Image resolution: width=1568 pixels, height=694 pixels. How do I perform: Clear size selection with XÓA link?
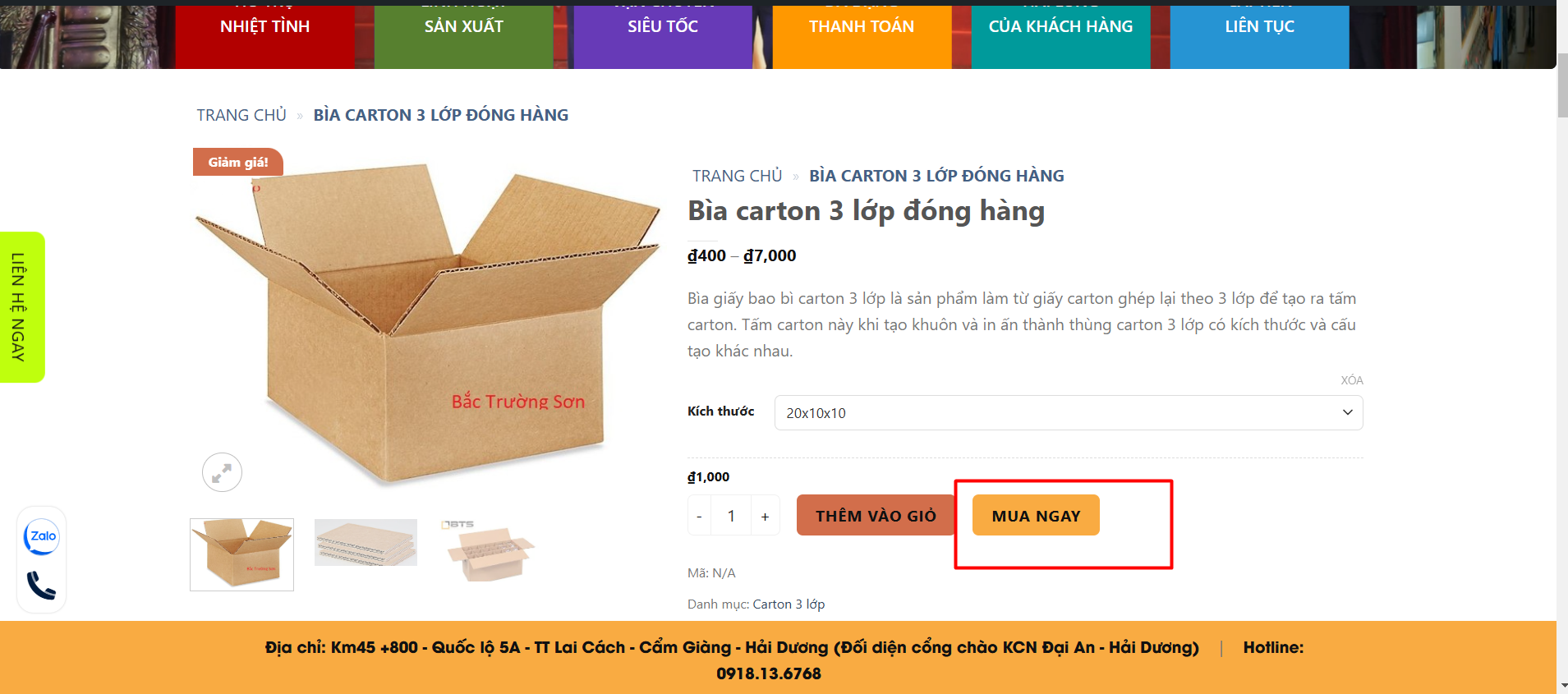[x=1351, y=380]
